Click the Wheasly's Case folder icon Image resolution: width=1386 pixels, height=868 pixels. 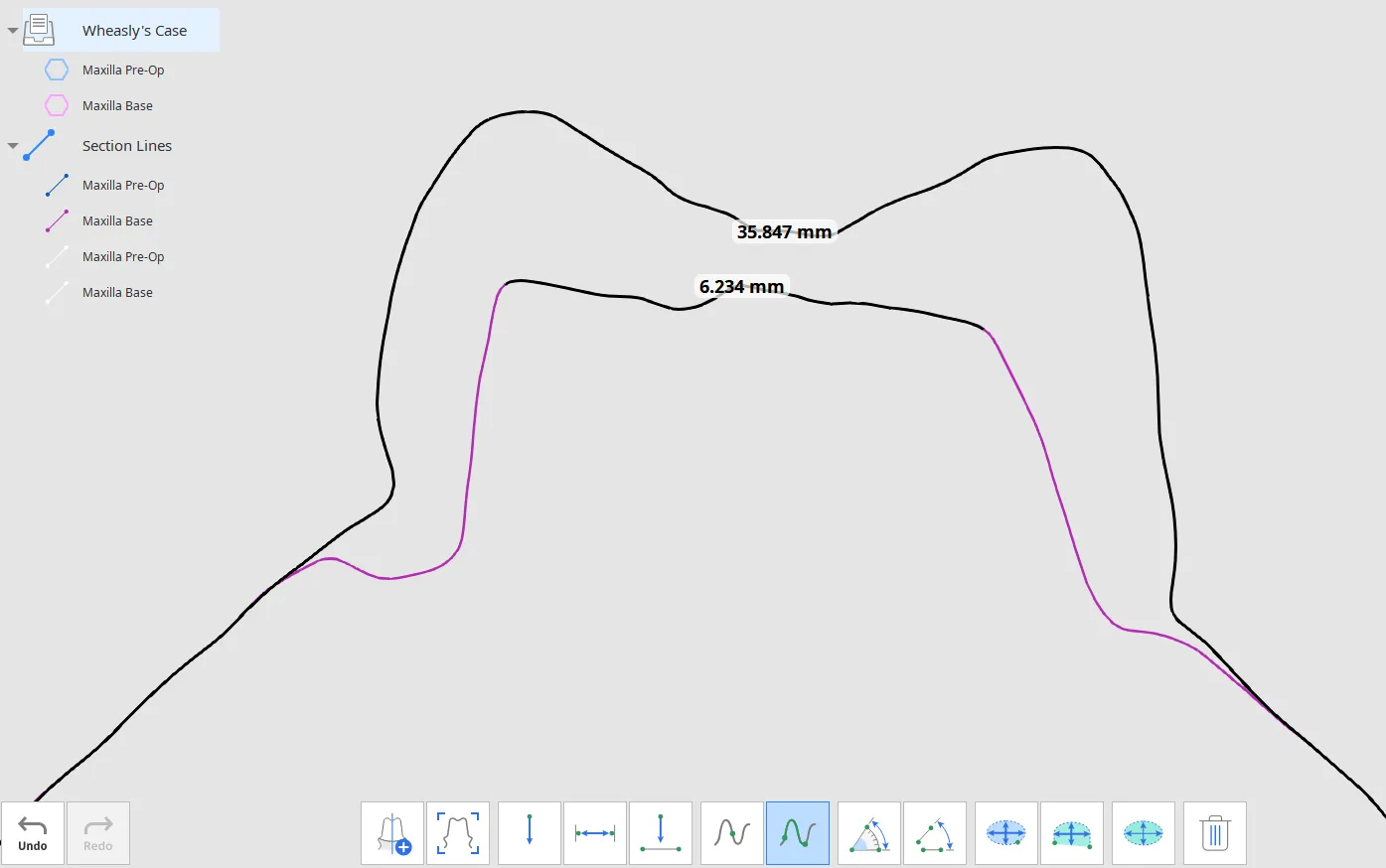coord(39,30)
